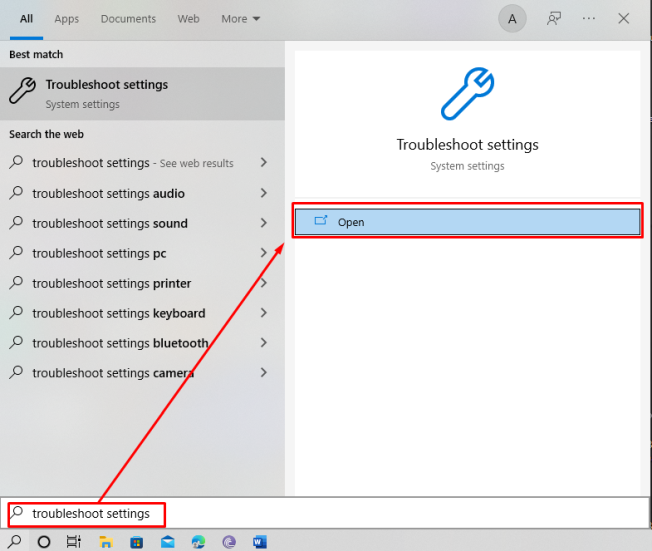
Task: Expand the 'troubleshoot settings audio' chevron
Action: [x=263, y=193]
